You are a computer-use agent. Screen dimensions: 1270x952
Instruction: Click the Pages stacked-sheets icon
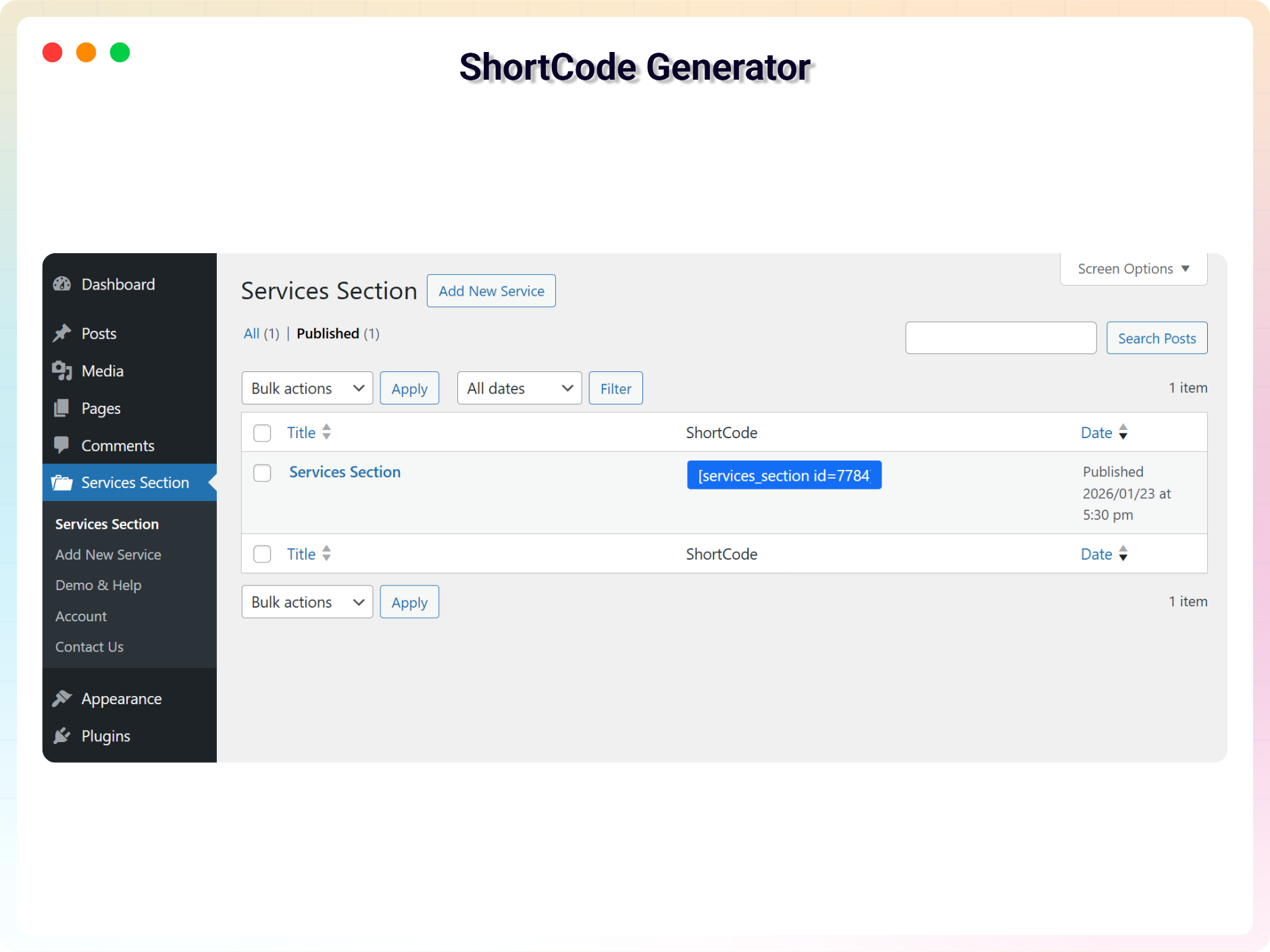(62, 408)
